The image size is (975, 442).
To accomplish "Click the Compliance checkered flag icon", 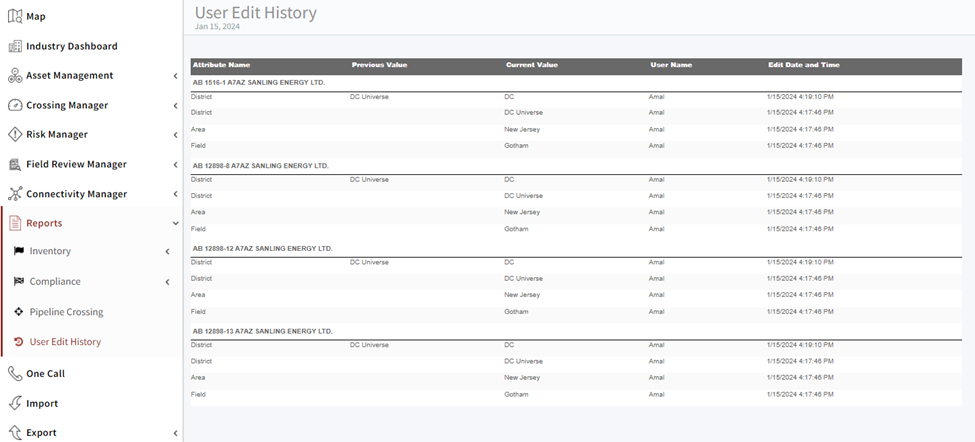I will [x=19, y=282].
